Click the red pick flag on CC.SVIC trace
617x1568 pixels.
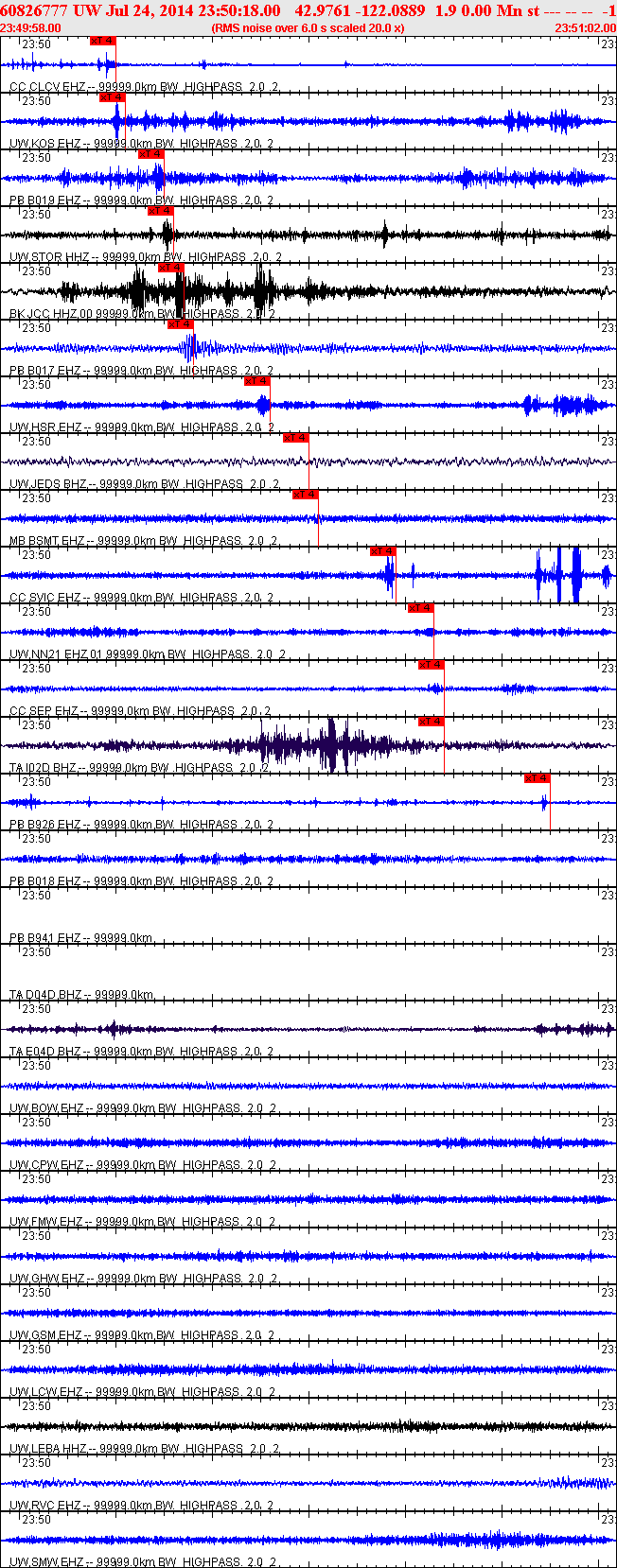click(383, 551)
